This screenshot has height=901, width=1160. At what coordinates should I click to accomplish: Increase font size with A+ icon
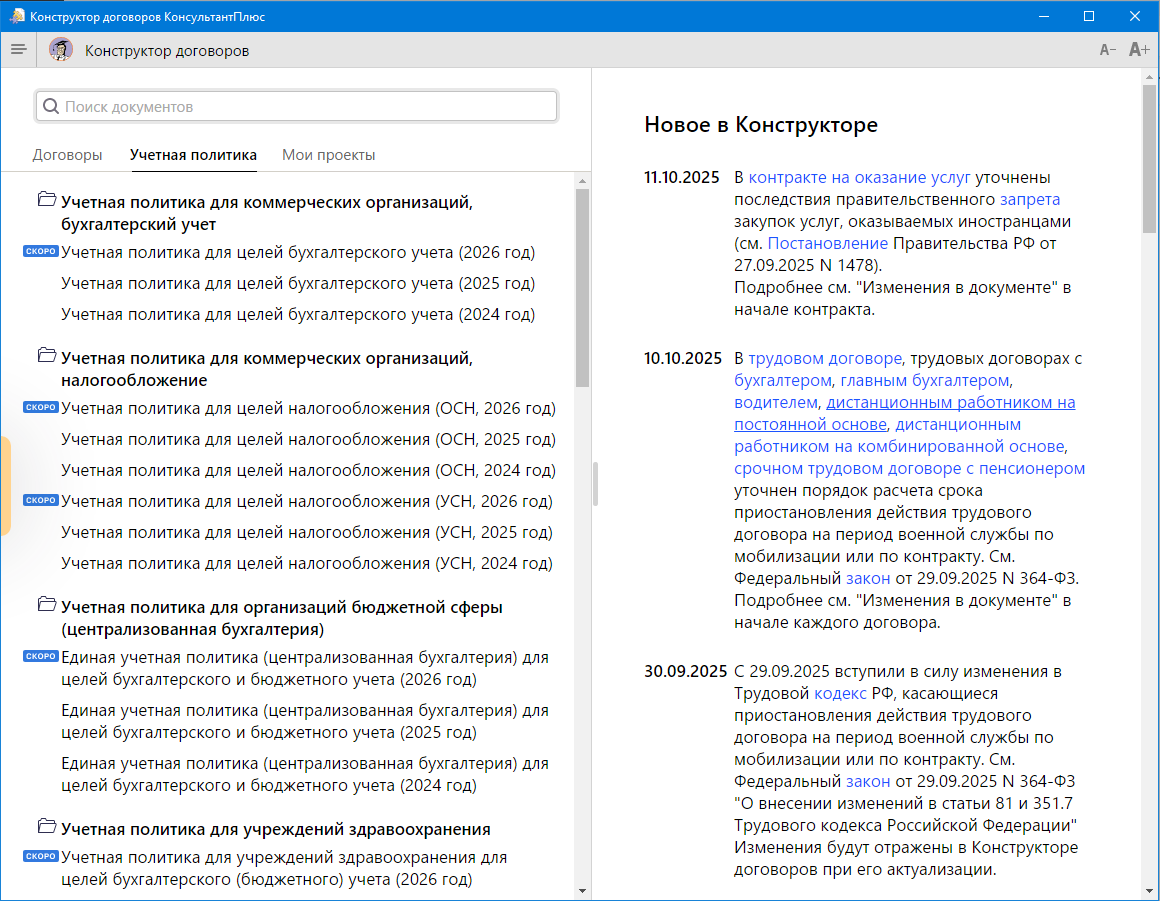point(1138,50)
